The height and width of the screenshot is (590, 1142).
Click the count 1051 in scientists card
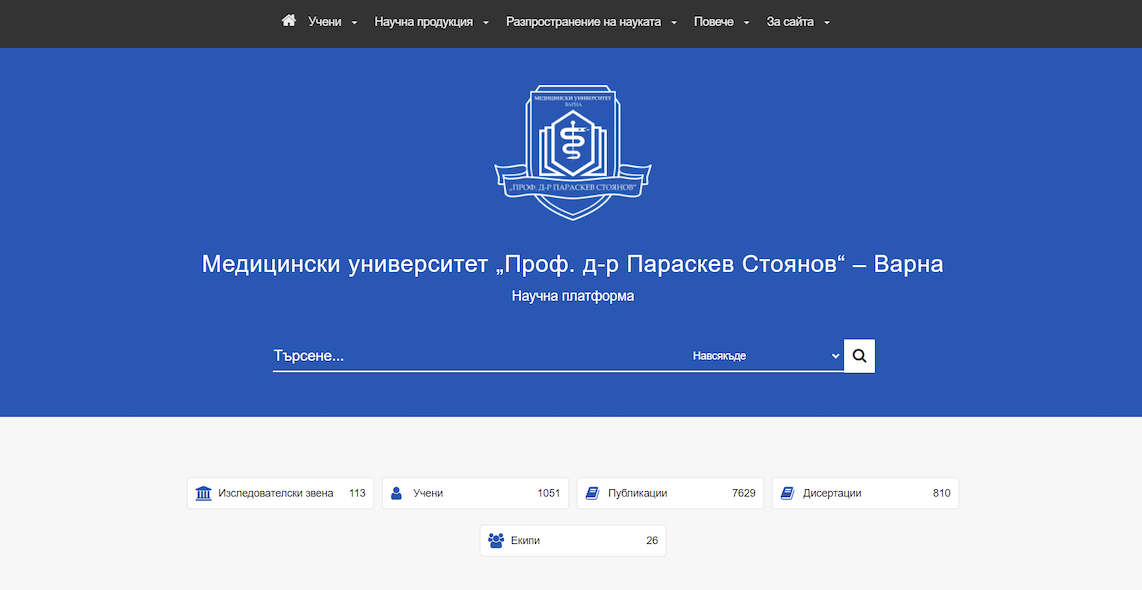(548, 493)
